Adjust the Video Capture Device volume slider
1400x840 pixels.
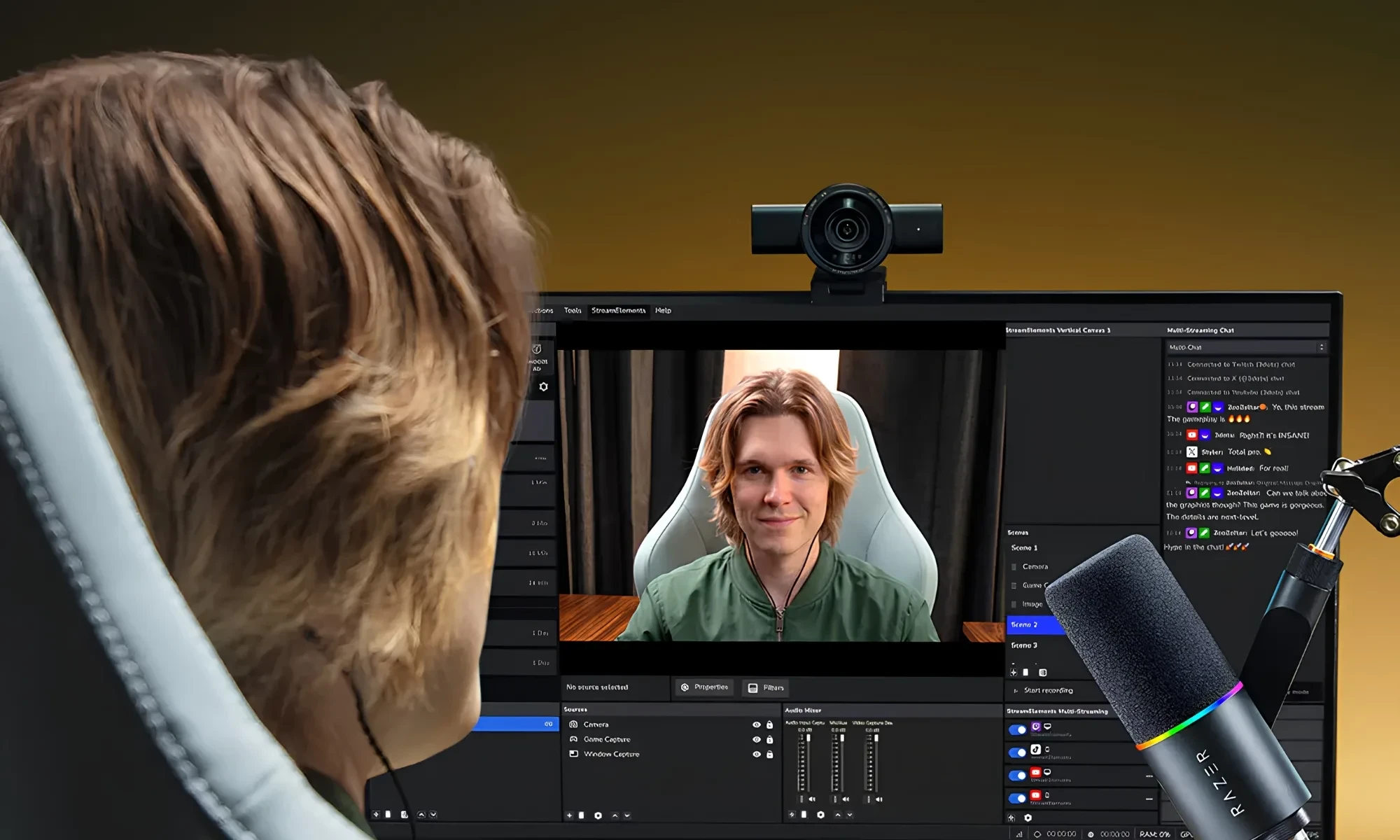click(x=876, y=763)
